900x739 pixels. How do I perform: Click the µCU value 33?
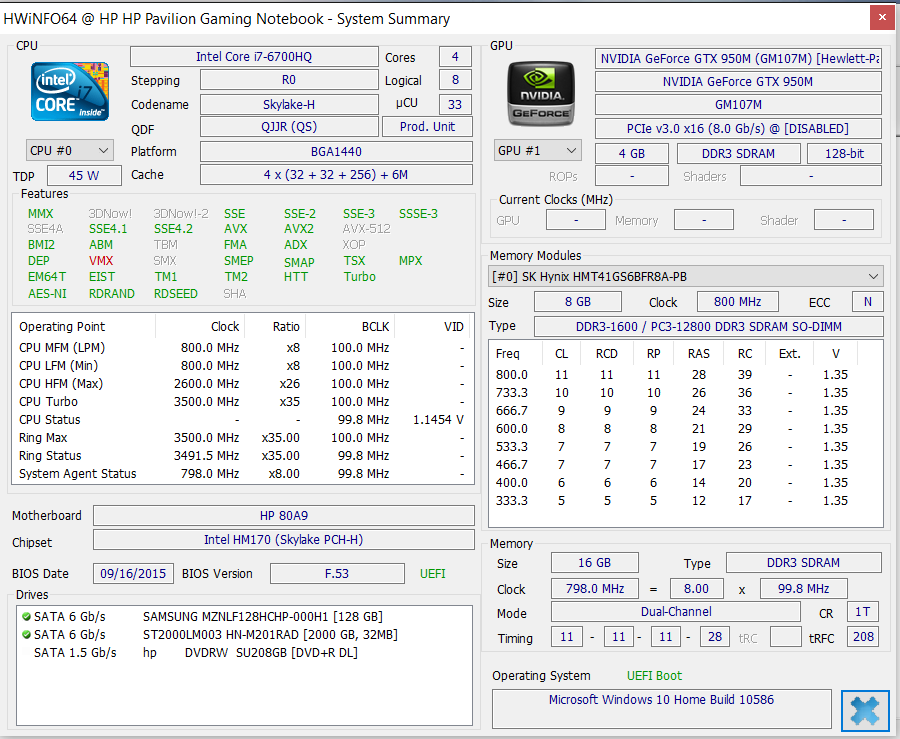click(x=455, y=104)
